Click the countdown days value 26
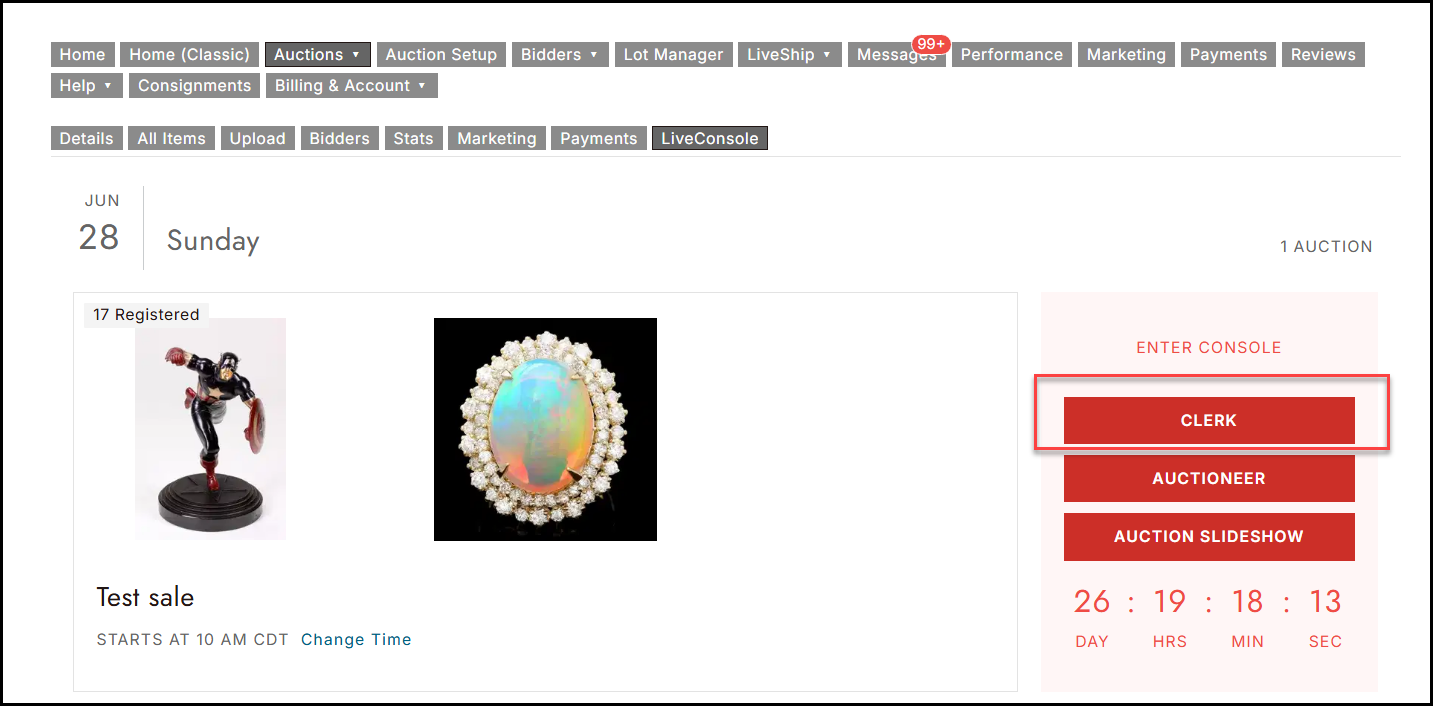Image resolution: width=1433 pixels, height=706 pixels. point(1092,601)
